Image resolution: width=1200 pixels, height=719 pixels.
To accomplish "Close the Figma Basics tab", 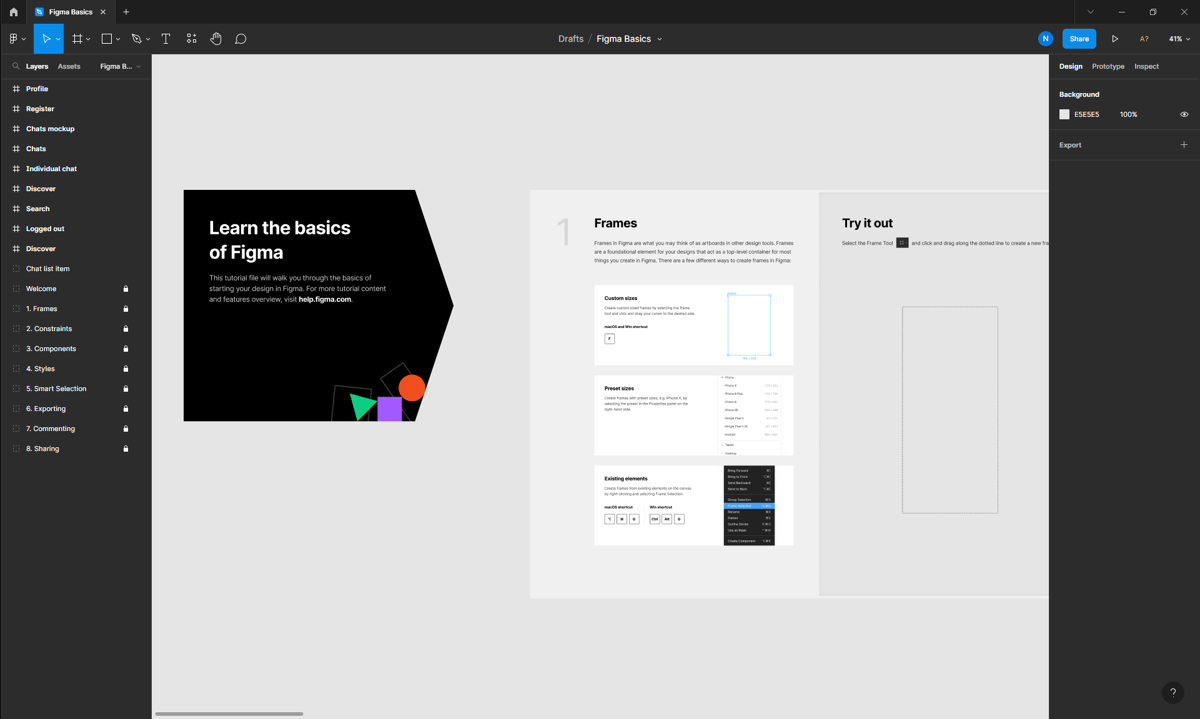I will (x=103, y=12).
